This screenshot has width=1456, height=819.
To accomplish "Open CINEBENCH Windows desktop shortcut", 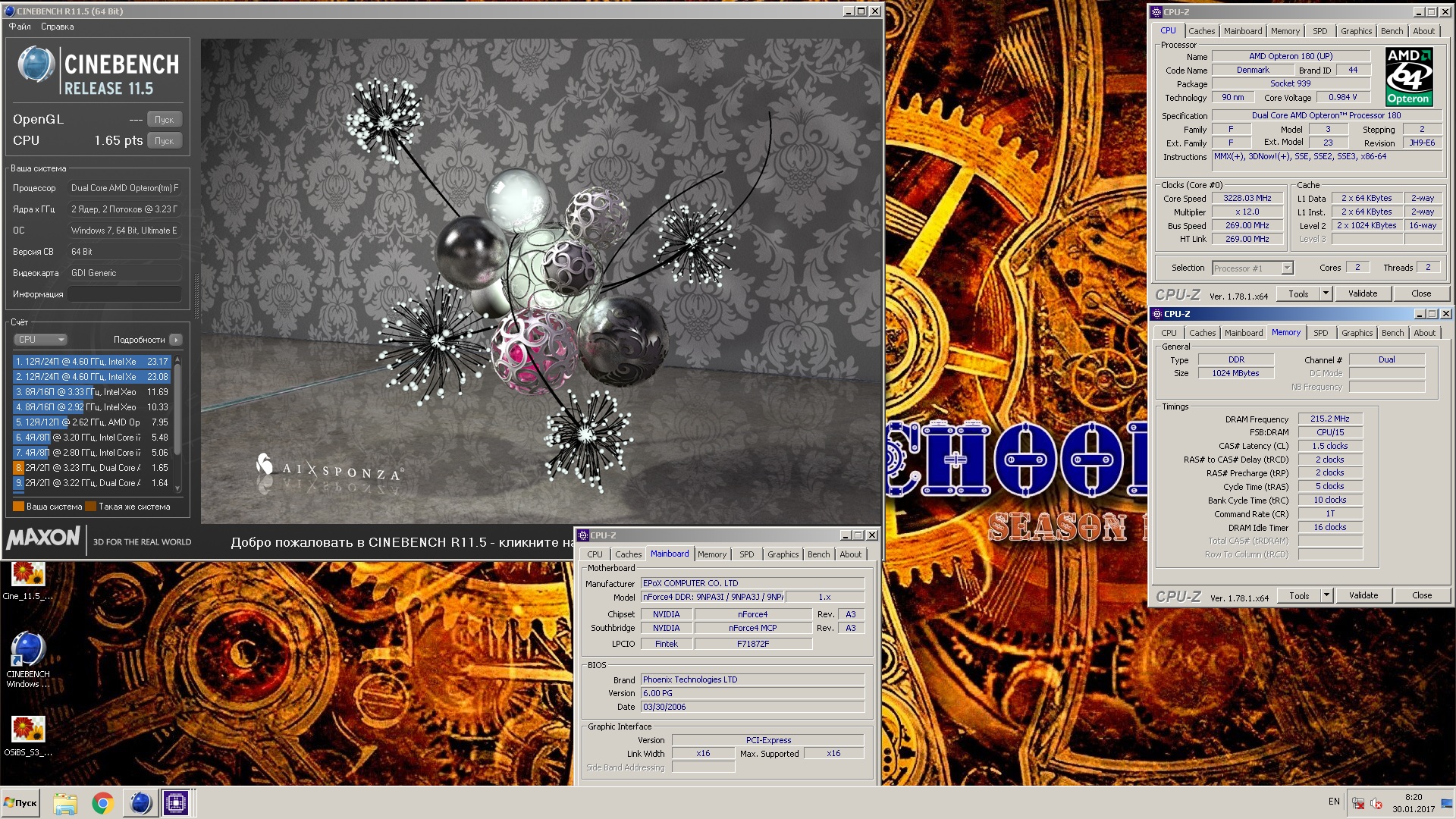I will point(27,660).
